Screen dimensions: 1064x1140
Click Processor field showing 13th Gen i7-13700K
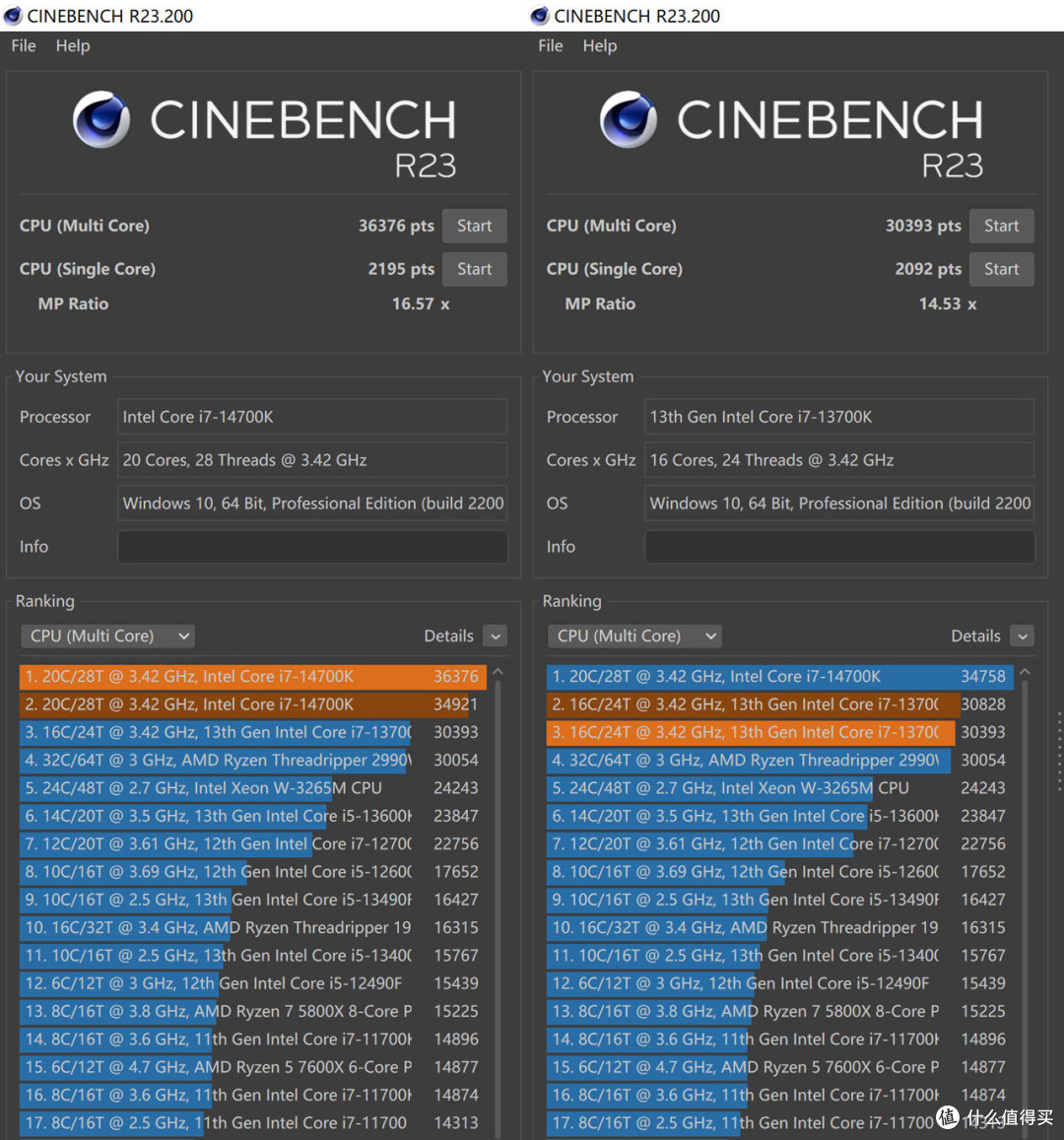[839, 418]
